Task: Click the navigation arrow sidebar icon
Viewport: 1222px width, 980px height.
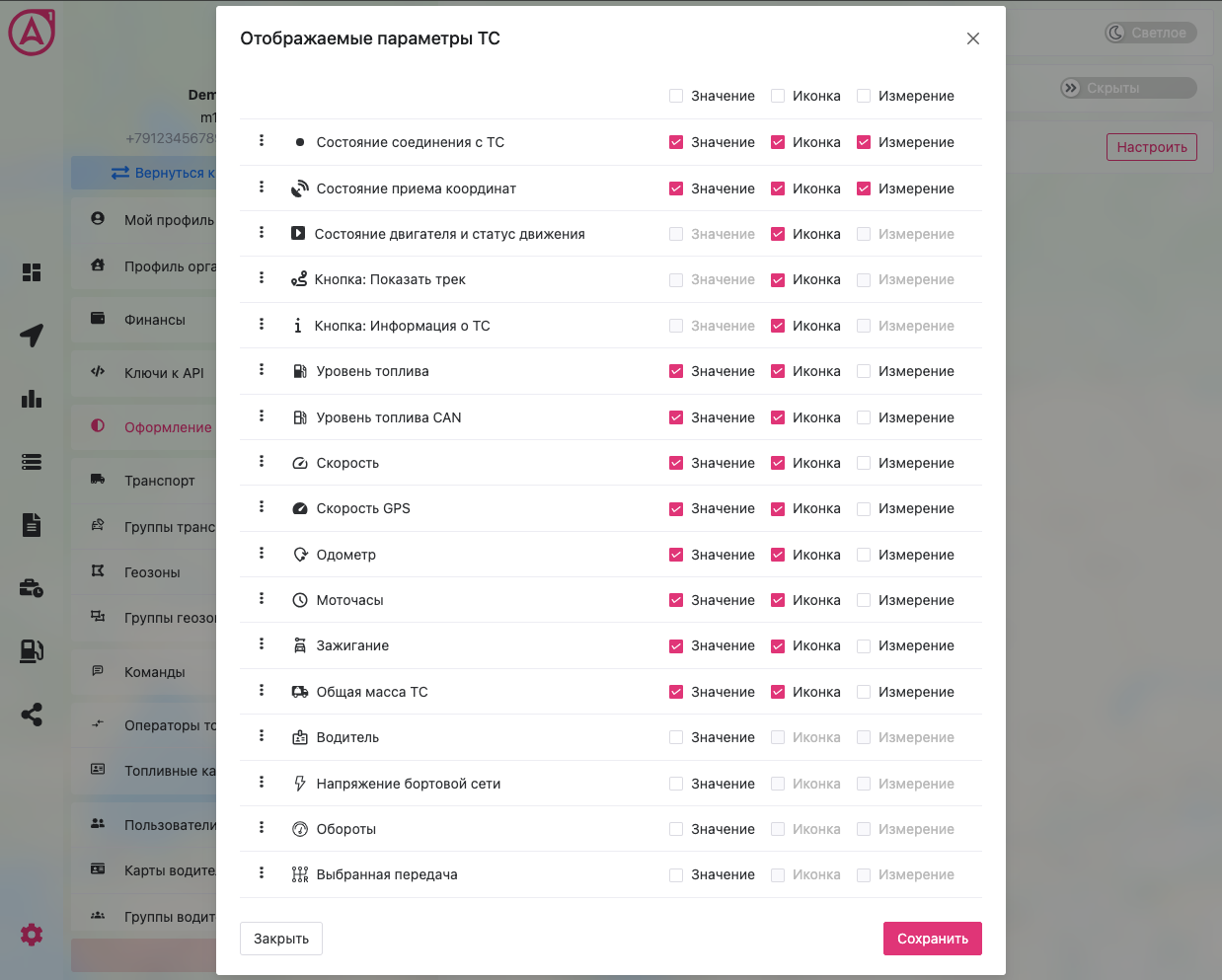Action: tap(32, 336)
